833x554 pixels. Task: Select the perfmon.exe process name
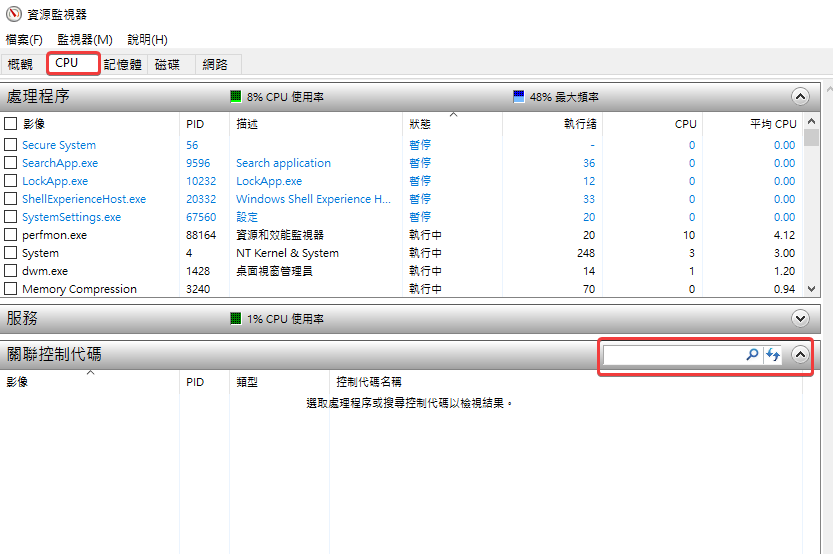pyautogui.click(x=54, y=235)
